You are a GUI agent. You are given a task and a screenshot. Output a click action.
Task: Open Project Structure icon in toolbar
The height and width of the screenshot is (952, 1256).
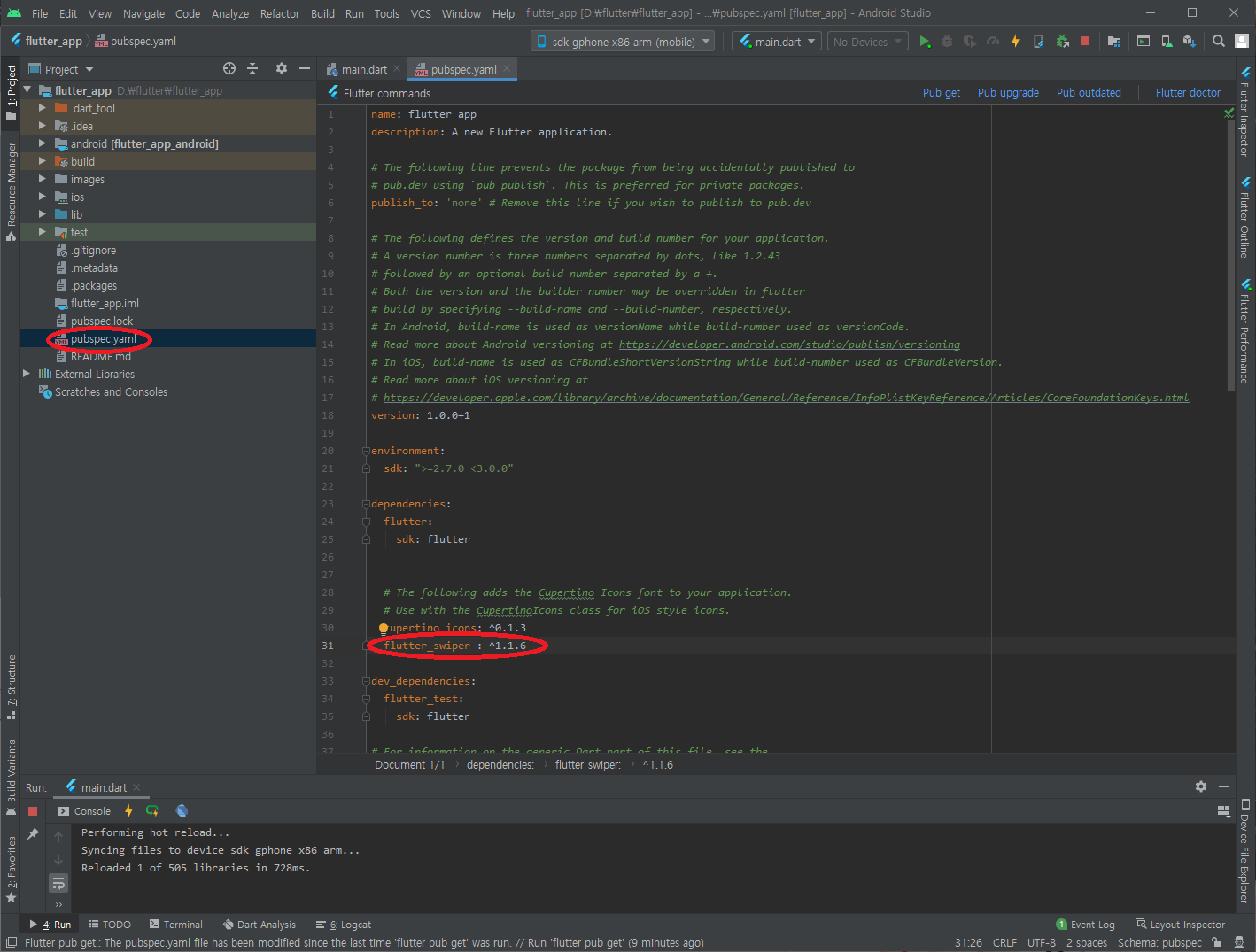[1114, 42]
